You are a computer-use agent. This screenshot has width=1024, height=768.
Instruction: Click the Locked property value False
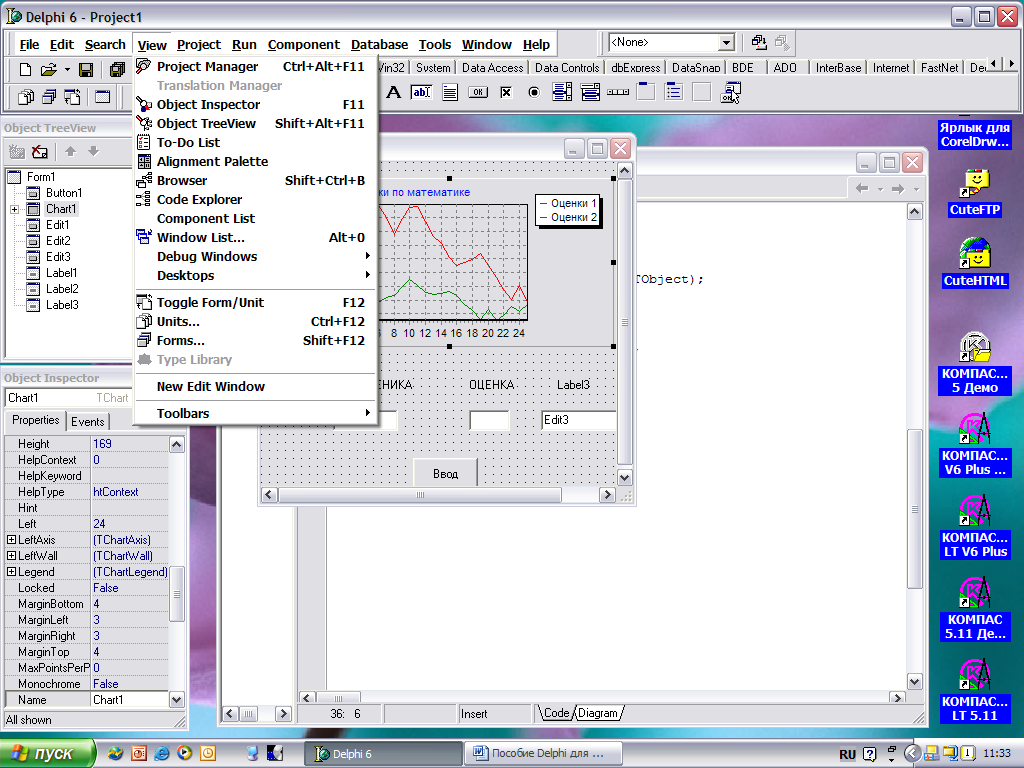point(130,588)
